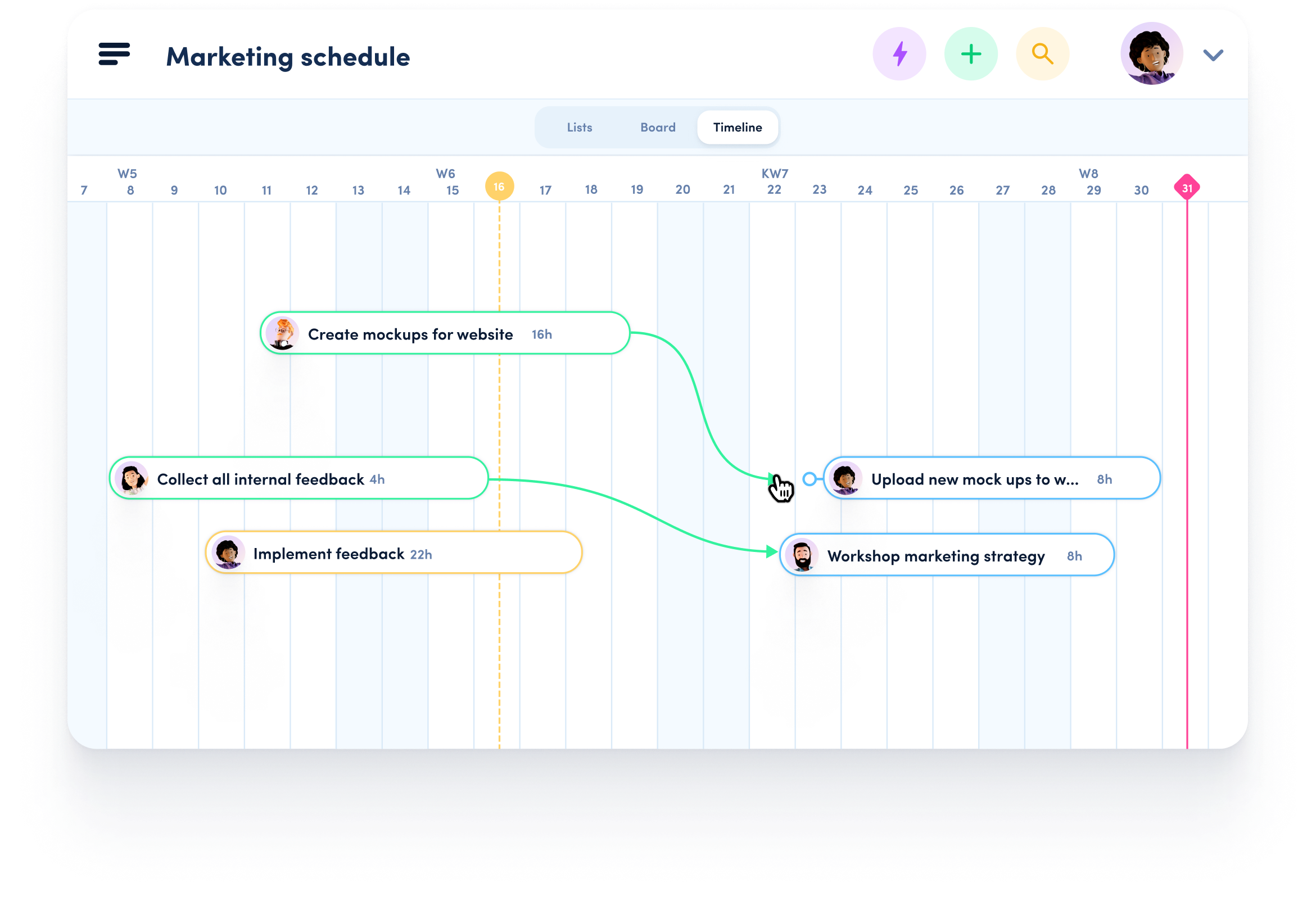Click the green plus add icon

pos(971,55)
